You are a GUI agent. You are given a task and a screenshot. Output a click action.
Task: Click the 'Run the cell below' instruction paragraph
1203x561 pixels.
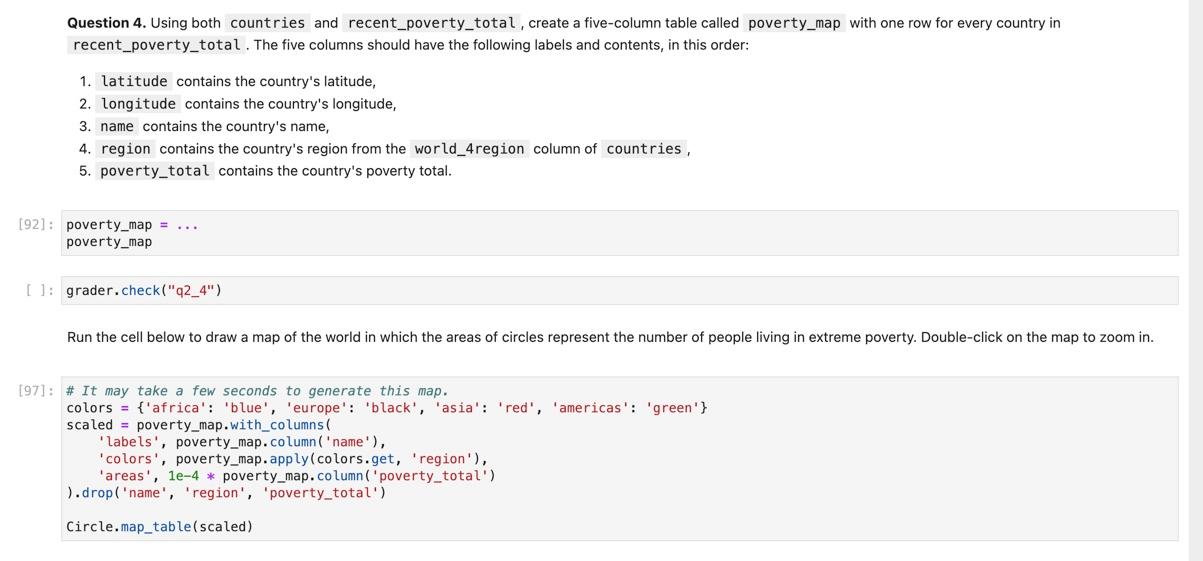[610, 338]
